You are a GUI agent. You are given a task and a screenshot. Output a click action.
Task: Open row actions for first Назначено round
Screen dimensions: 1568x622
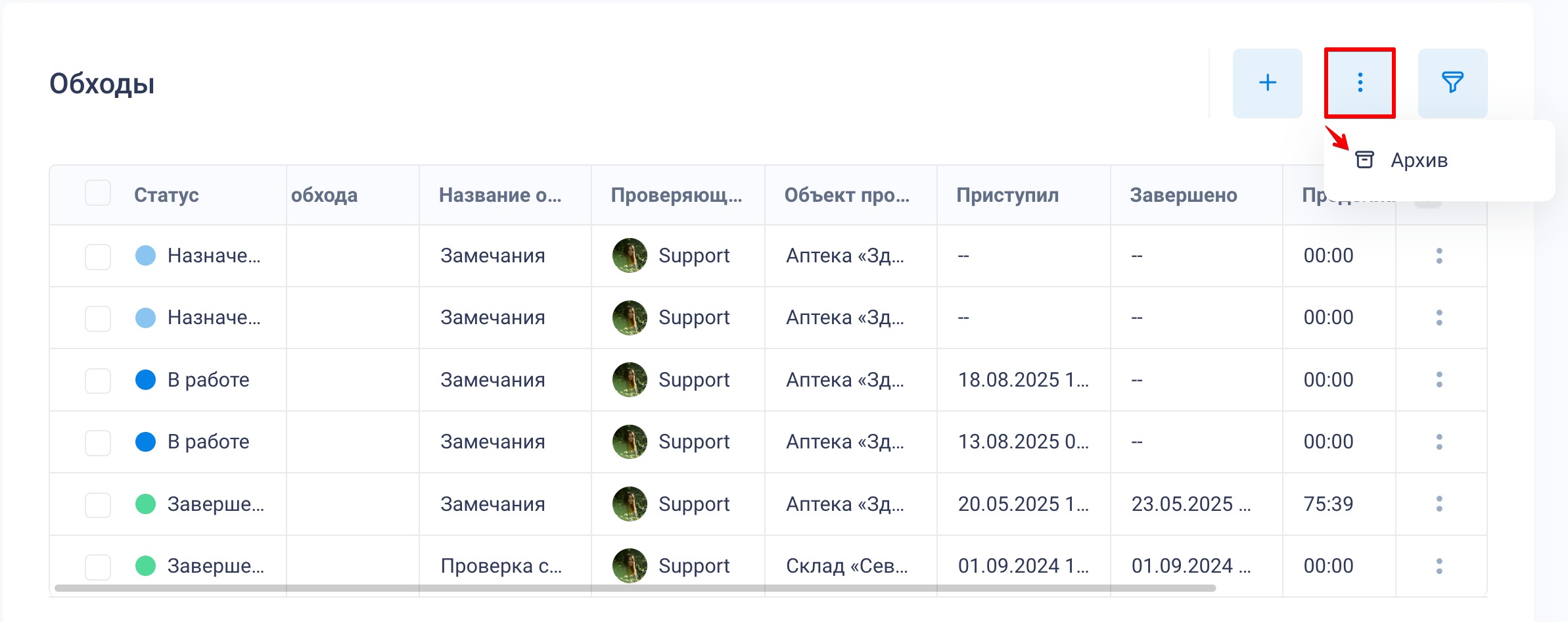click(1439, 256)
